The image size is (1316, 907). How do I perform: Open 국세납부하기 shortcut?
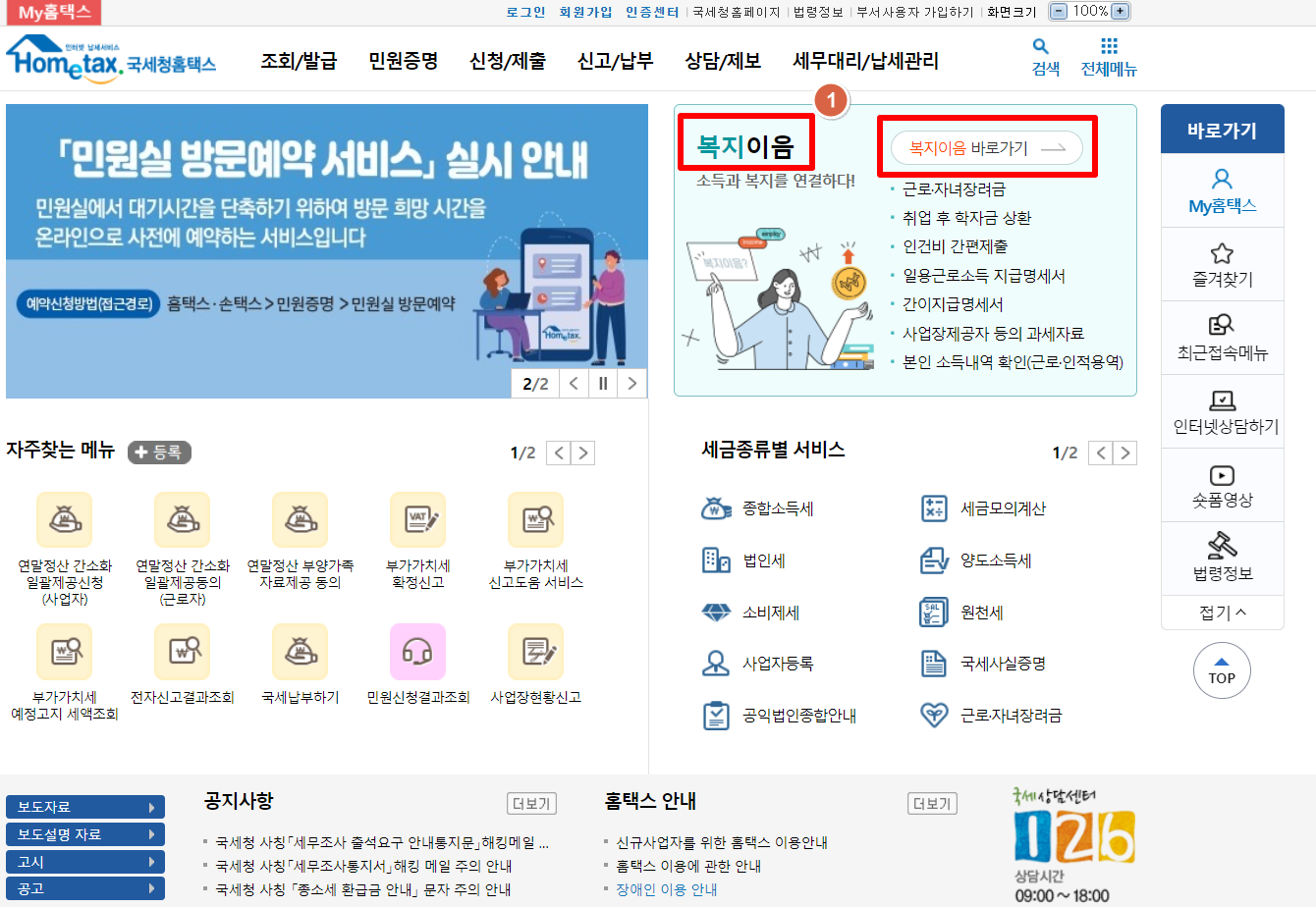301,666
